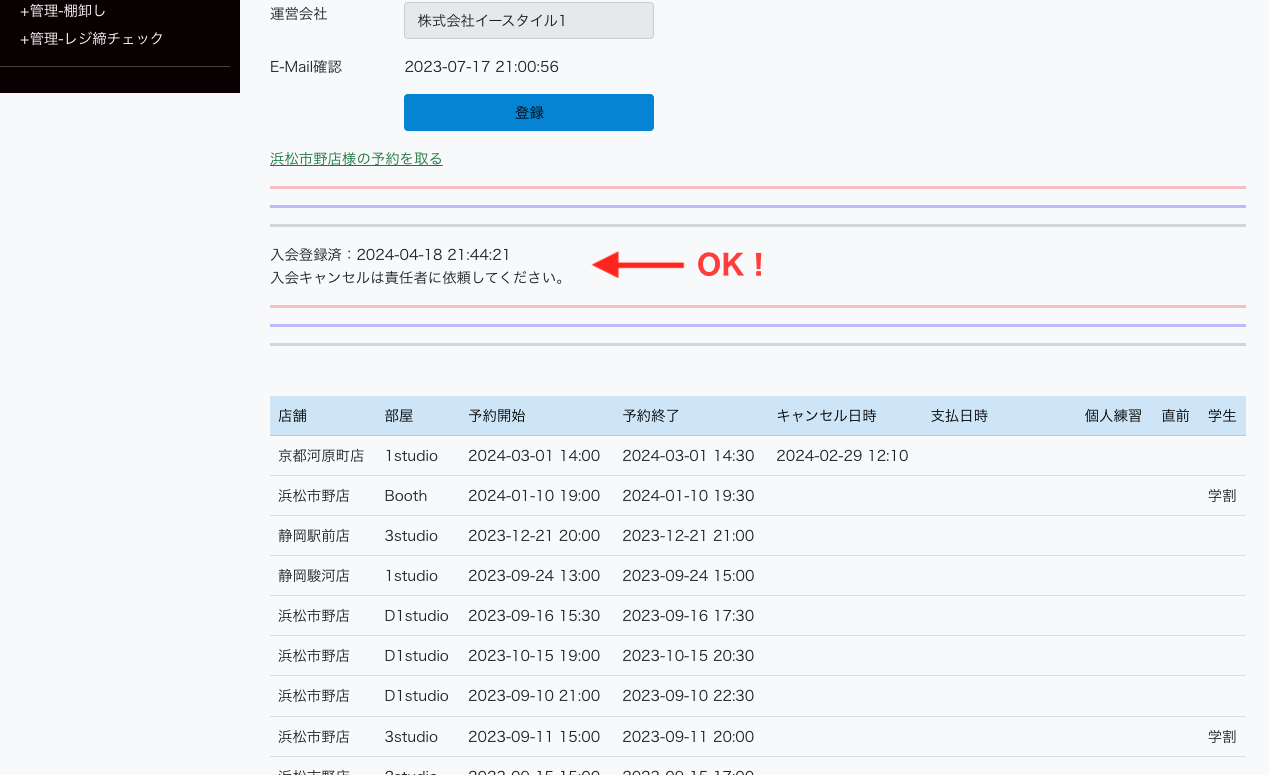Expand the 管理-レジ締チェック sidebar menu
This screenshot has width=1269, height=775.
pos(91,39)
